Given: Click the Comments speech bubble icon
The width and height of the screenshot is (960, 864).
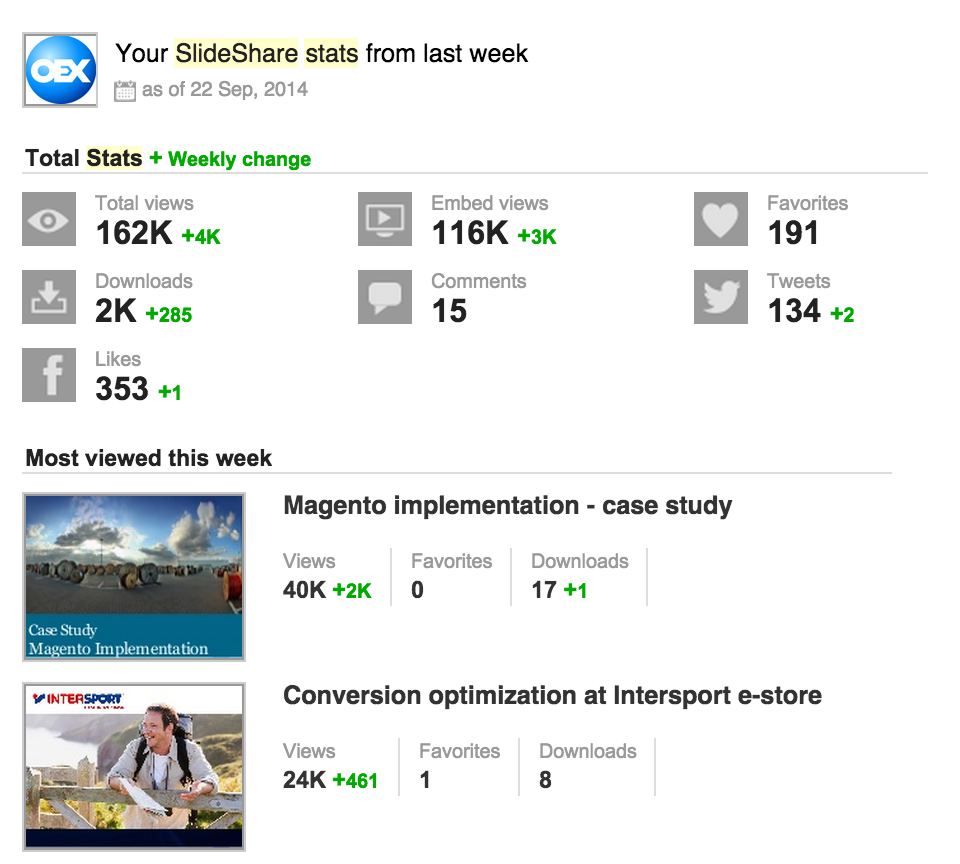Looking at the screenshot, I should 385,297.
